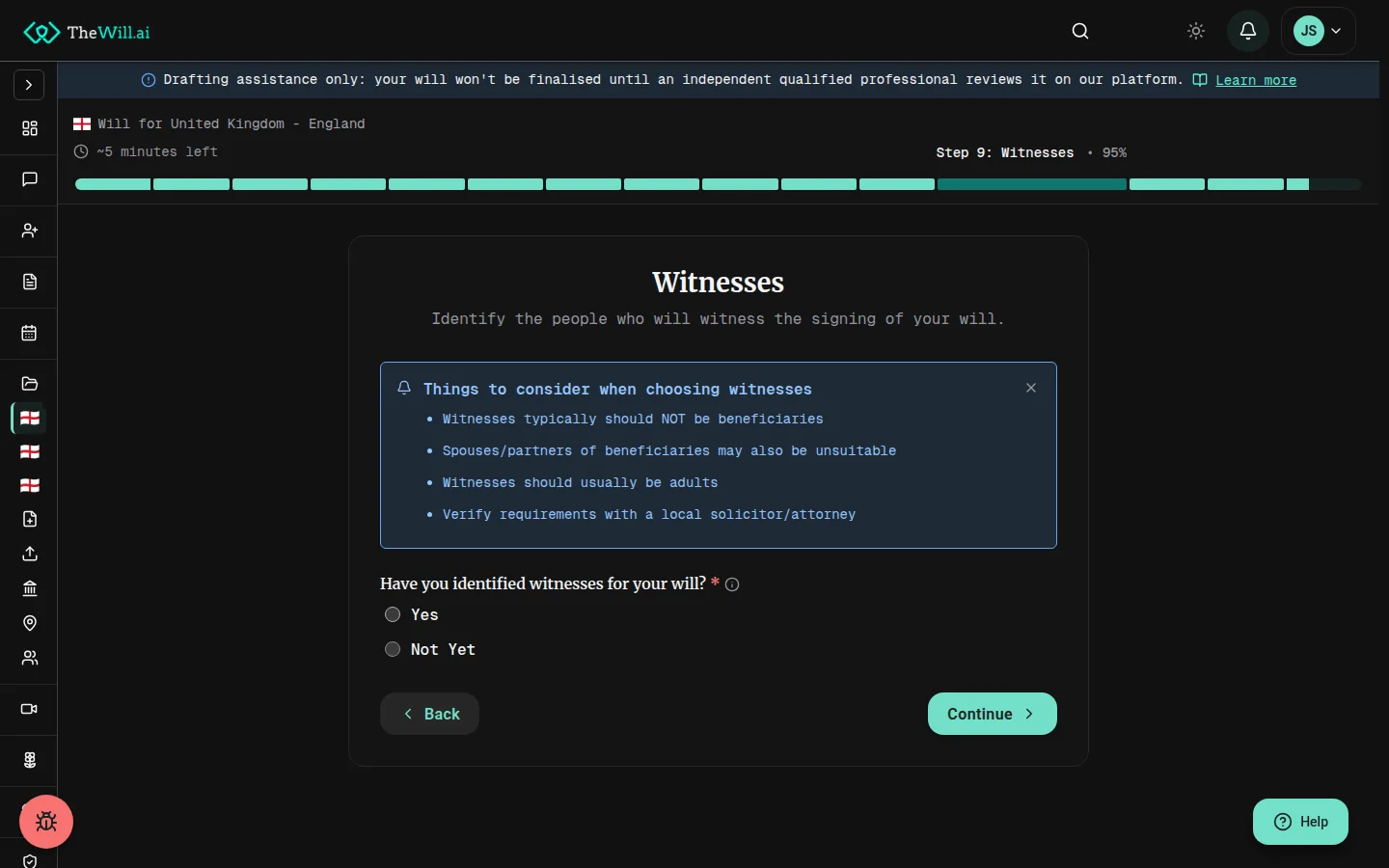Image resolution: width=1389 pixels, height=868 pixels.
Task: Click the add person icon in sidebar
Action: click(x=30, y=231)
